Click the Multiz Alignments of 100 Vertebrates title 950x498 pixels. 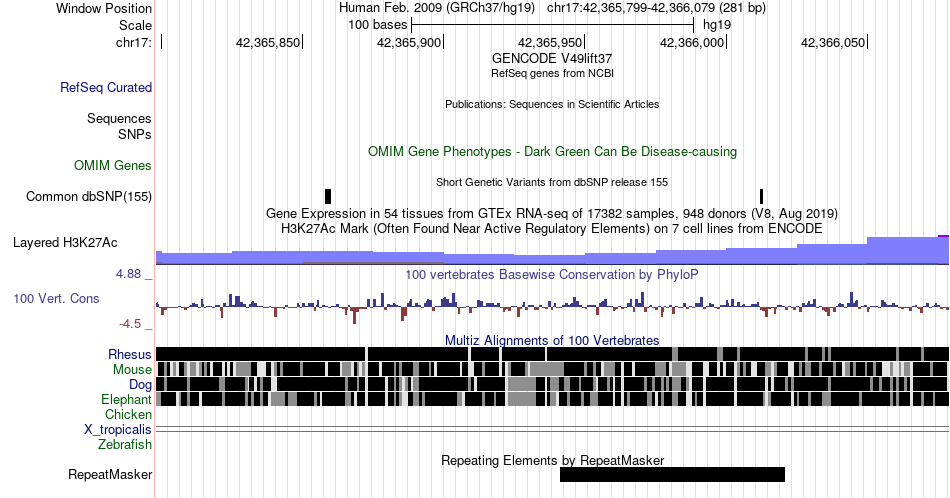552,340
